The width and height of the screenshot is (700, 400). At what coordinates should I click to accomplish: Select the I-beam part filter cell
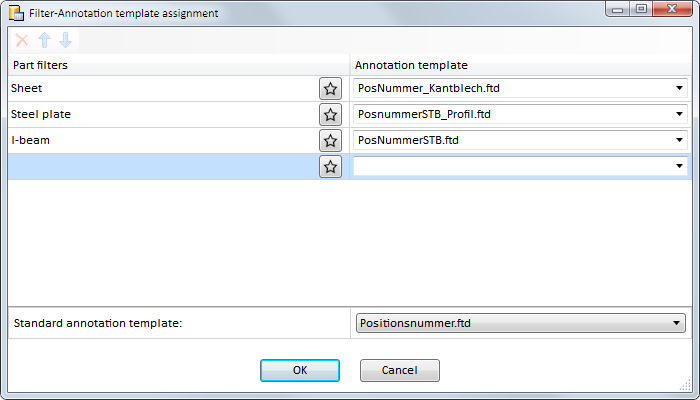163,140
